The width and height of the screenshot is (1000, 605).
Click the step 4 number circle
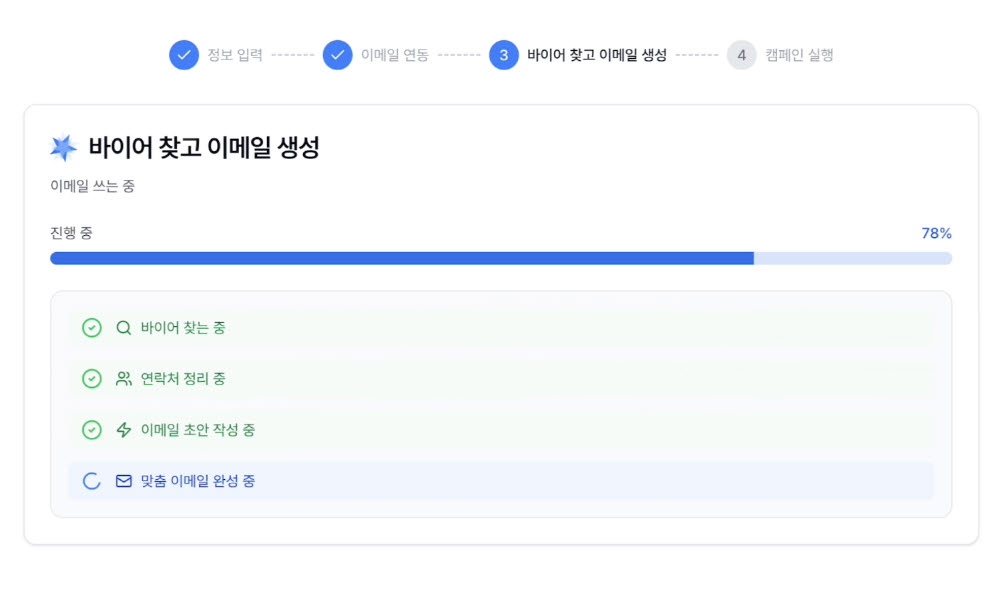(x=742, y=55)
